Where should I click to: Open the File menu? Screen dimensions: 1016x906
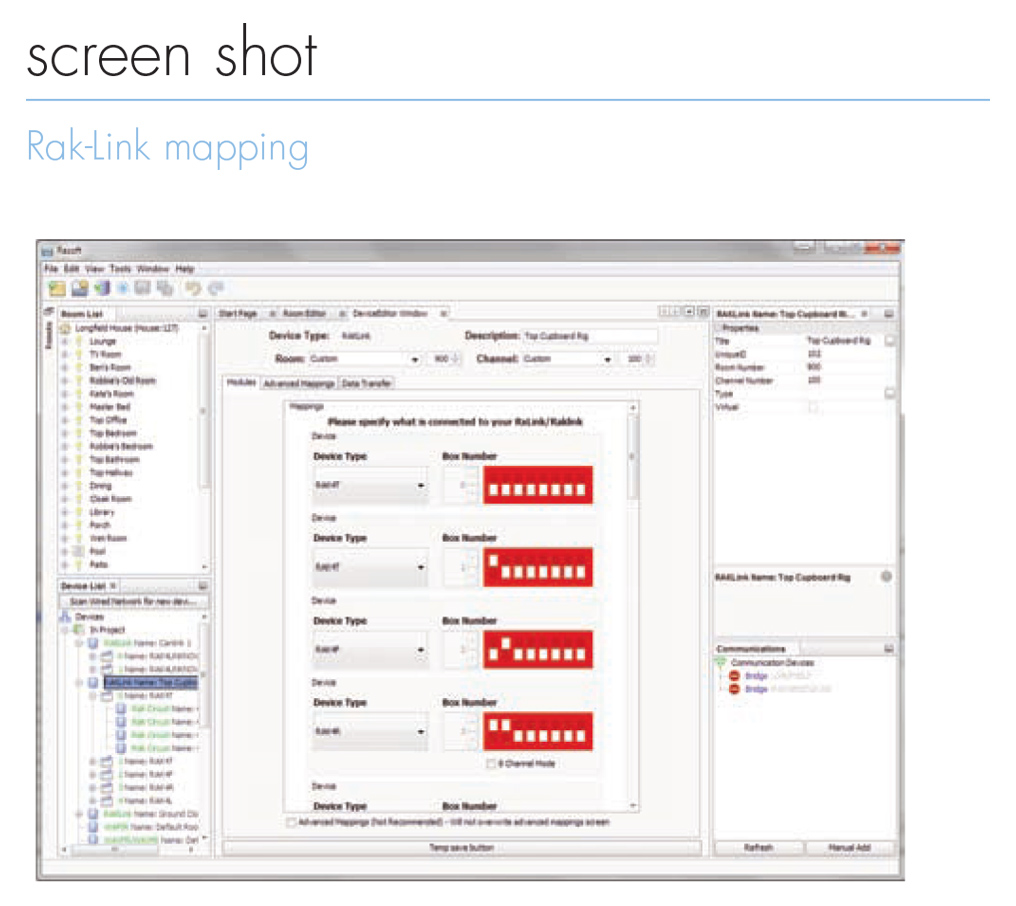click(51, 268)
